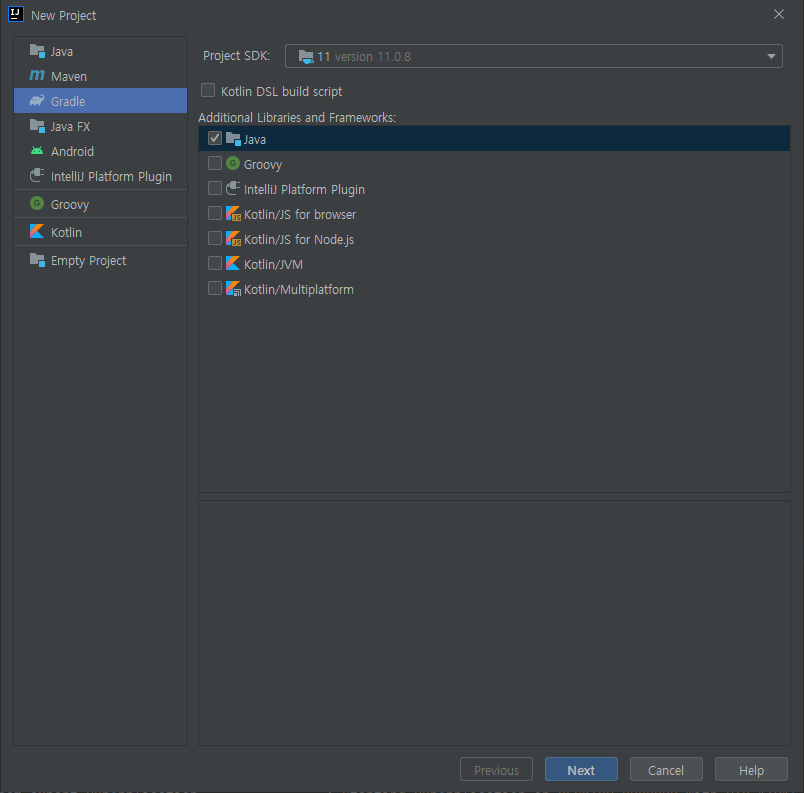
Task: Enable the Kotlin DSL build script checkbox
Action: (x=208, y=90)
